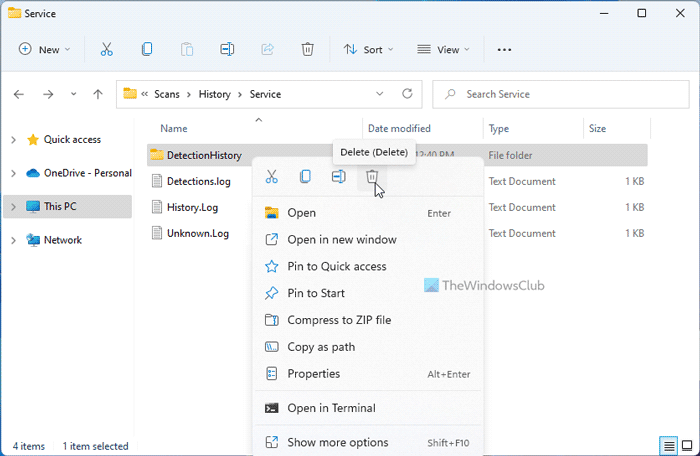Select Quick access in navigation pane
700x456 pixels.
(72, 140)
